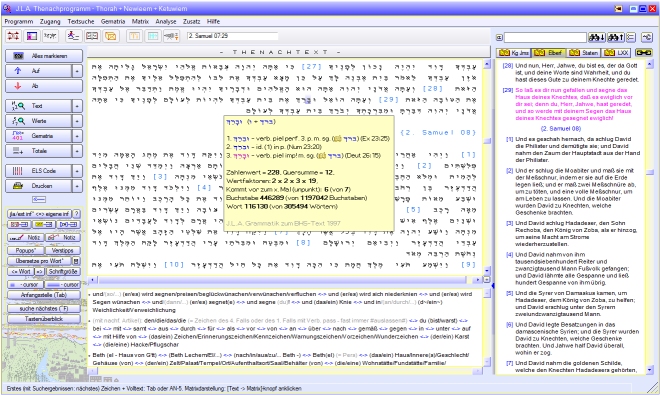The height and width of the screenshot is (395, 660).
Task: Open the Hilfe menu
Action: [x=213, y=21]
